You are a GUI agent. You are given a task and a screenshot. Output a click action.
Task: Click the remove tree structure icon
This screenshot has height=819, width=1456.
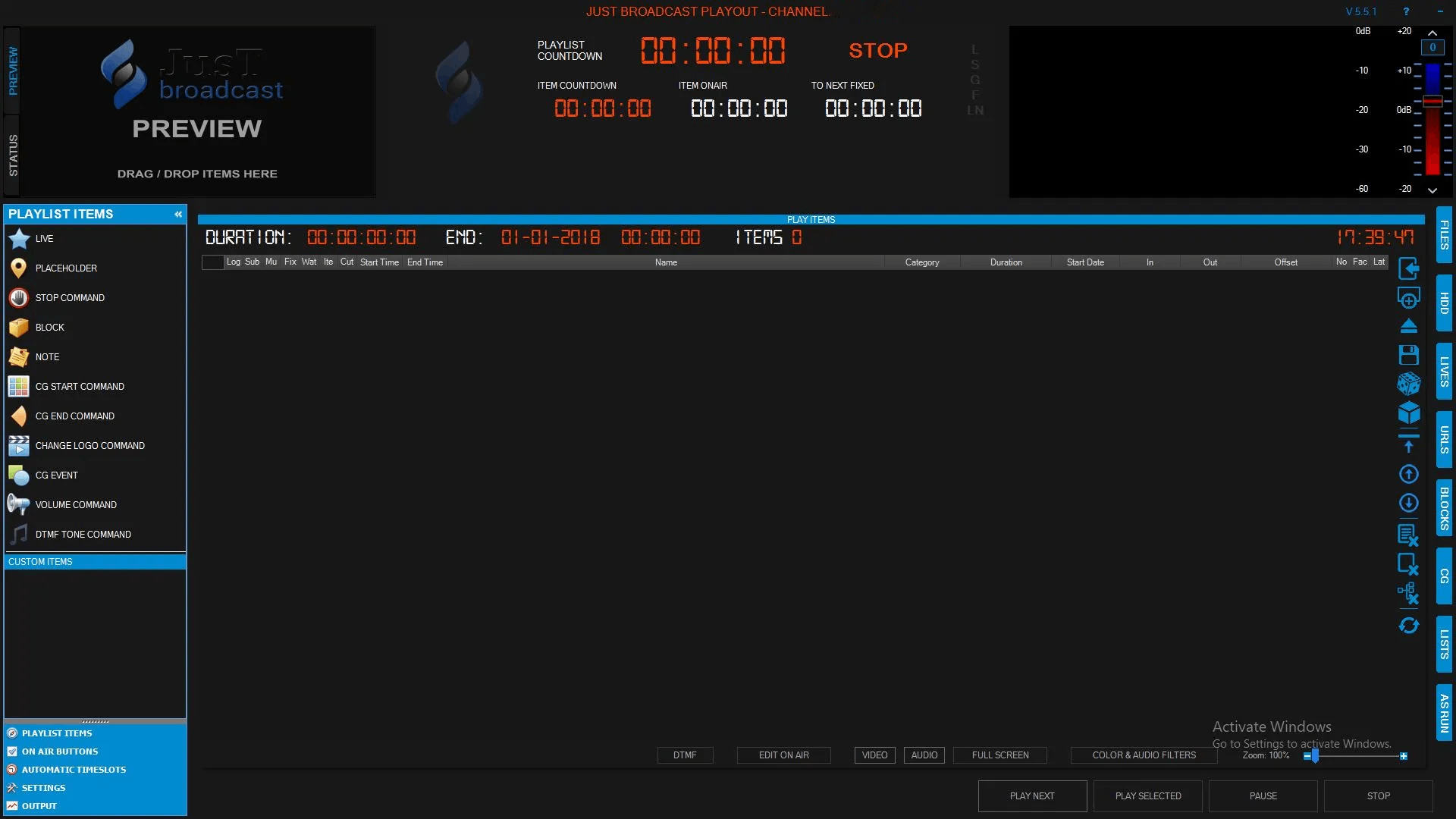[1408, 594]
